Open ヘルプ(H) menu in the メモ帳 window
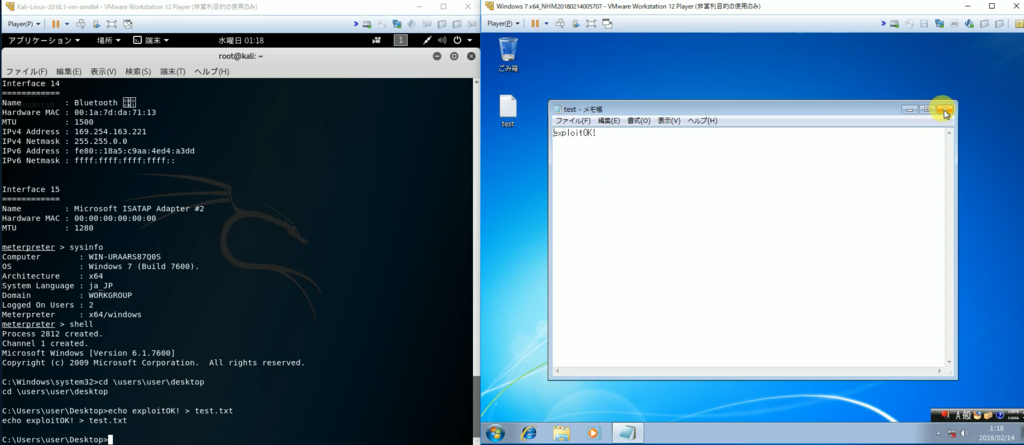This screenshot has width=1024, height=445. click(702, 121)
